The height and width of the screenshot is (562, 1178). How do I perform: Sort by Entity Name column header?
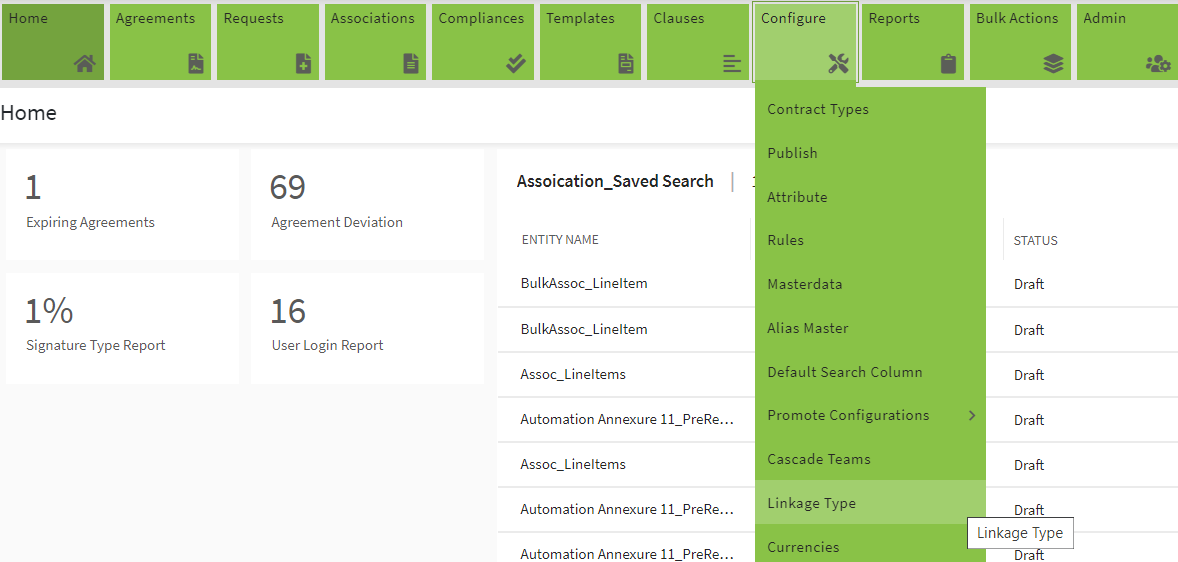[560, 240]
